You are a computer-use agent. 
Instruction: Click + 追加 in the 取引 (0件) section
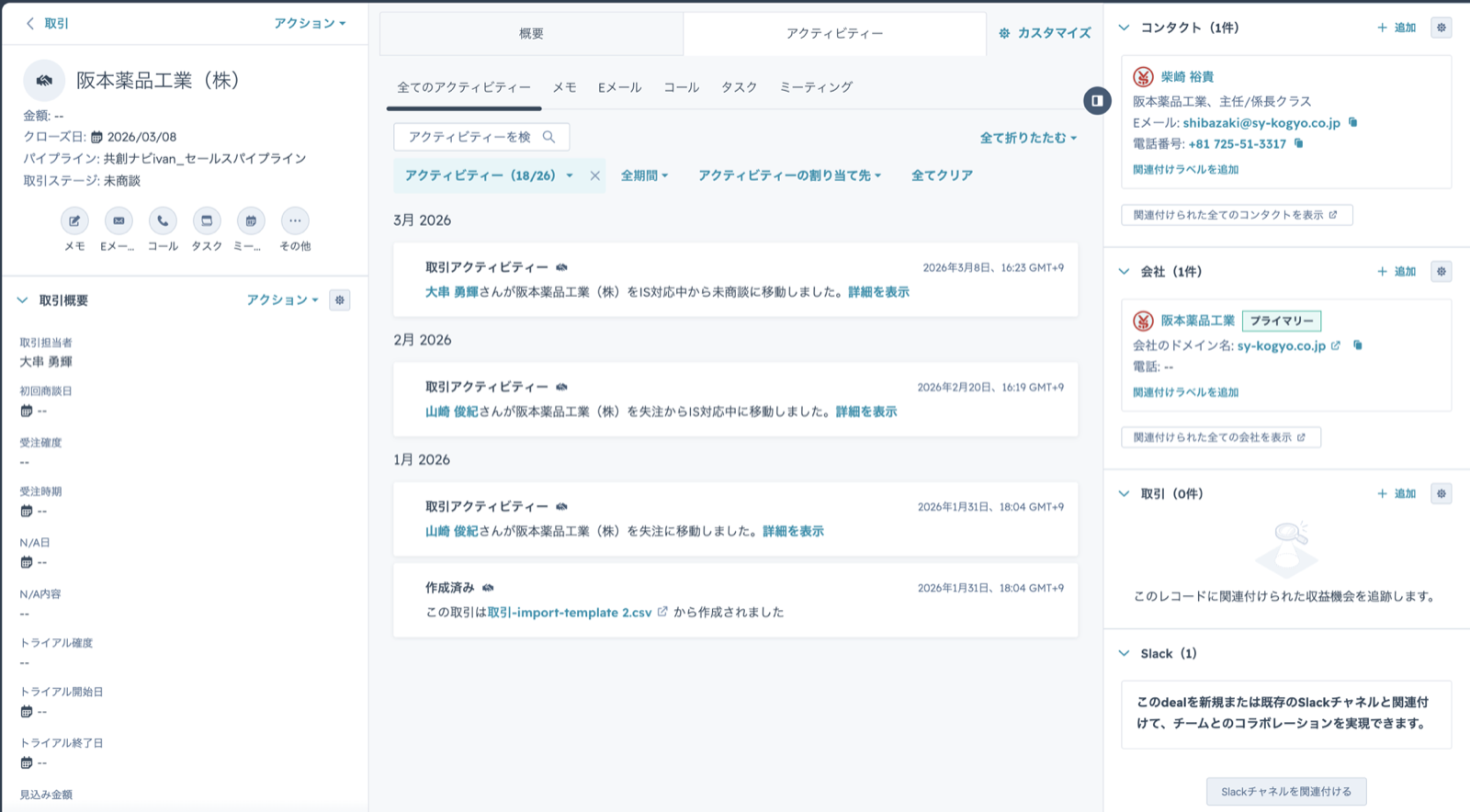coord(1396,494)
